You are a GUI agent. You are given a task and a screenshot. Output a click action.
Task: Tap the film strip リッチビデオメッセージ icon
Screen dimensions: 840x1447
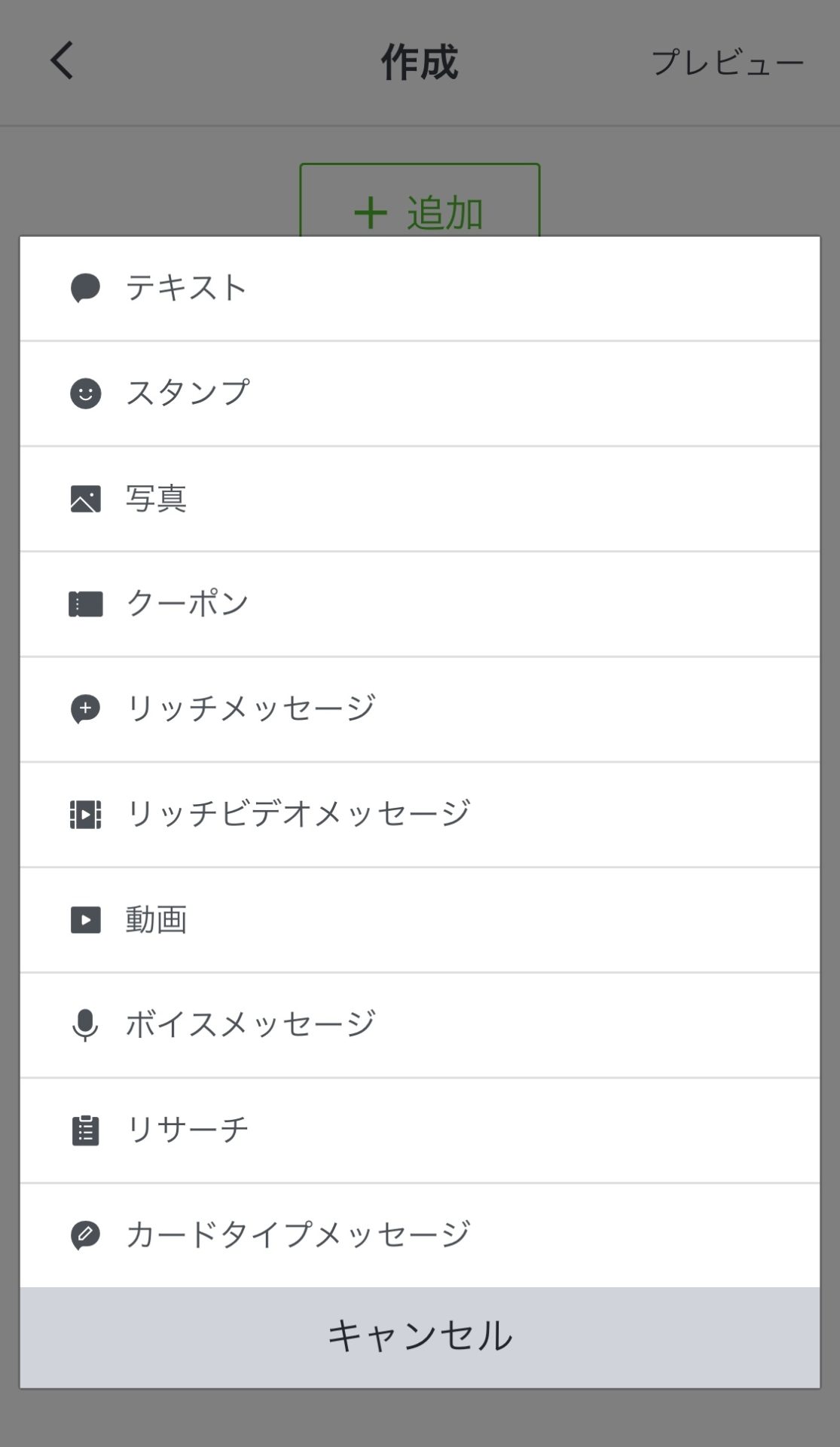click(x=85, y=815)
